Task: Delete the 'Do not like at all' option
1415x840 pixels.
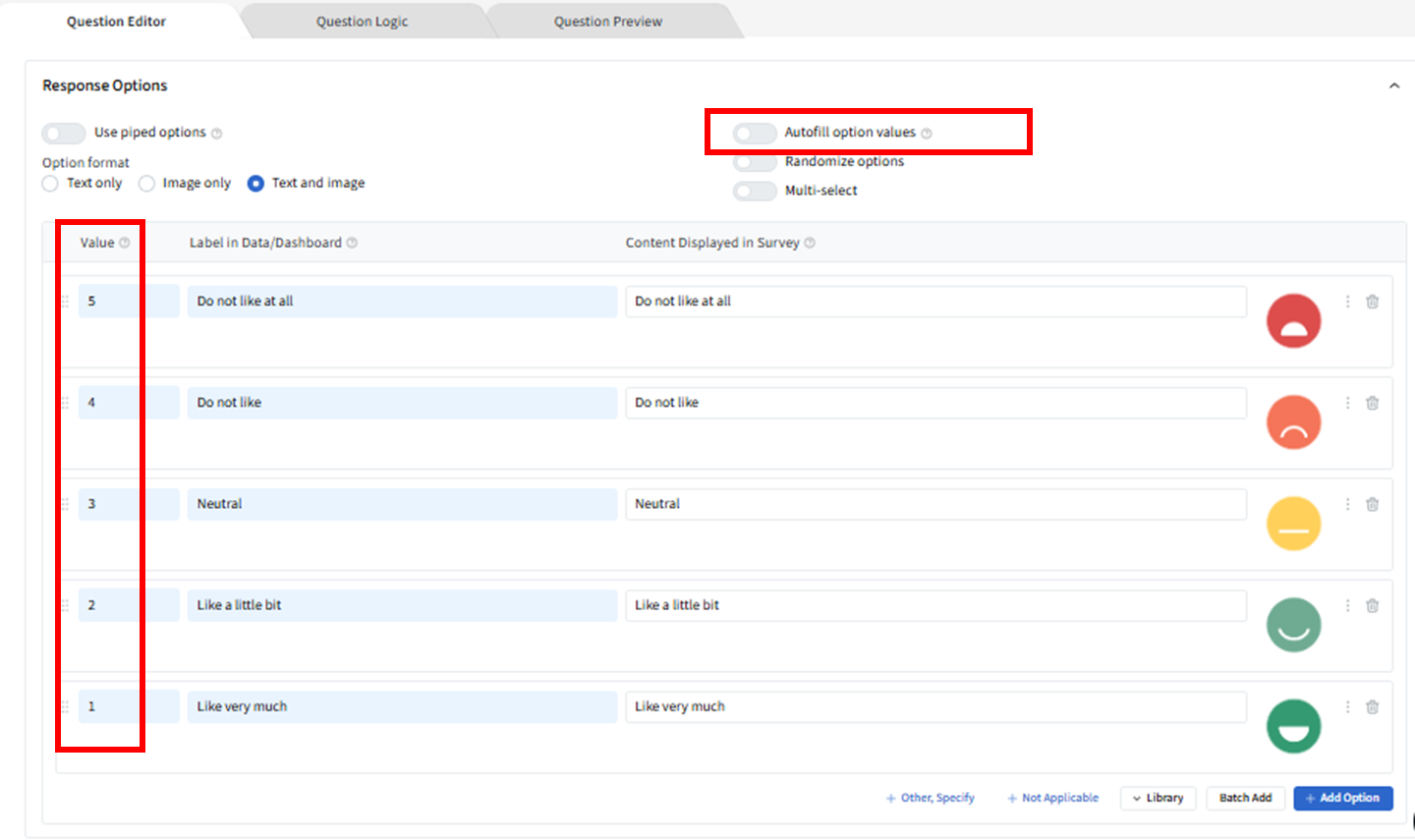Action: click(x=1372, y=302)
